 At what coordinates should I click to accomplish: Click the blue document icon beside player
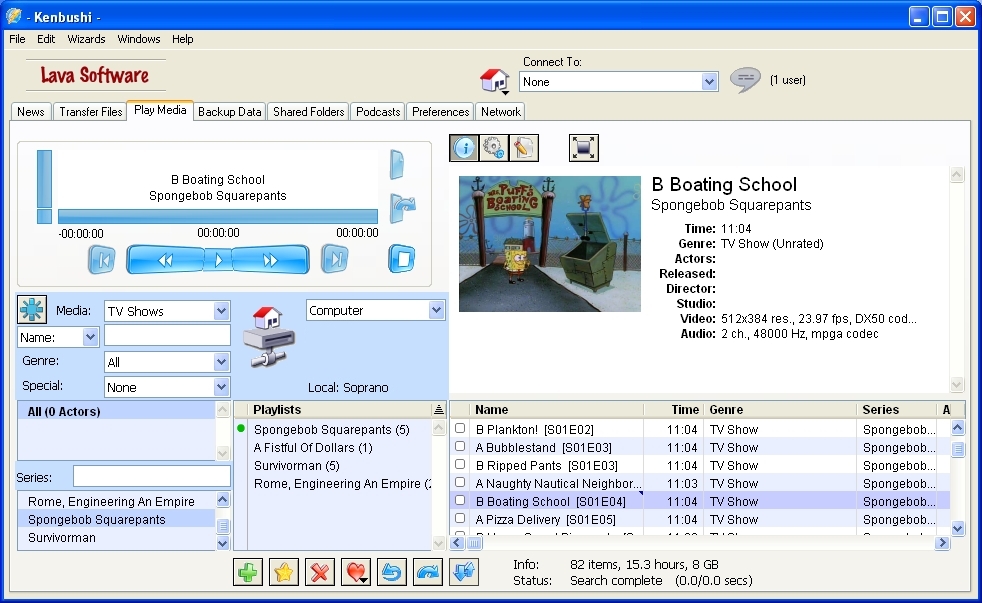(398, 165)
